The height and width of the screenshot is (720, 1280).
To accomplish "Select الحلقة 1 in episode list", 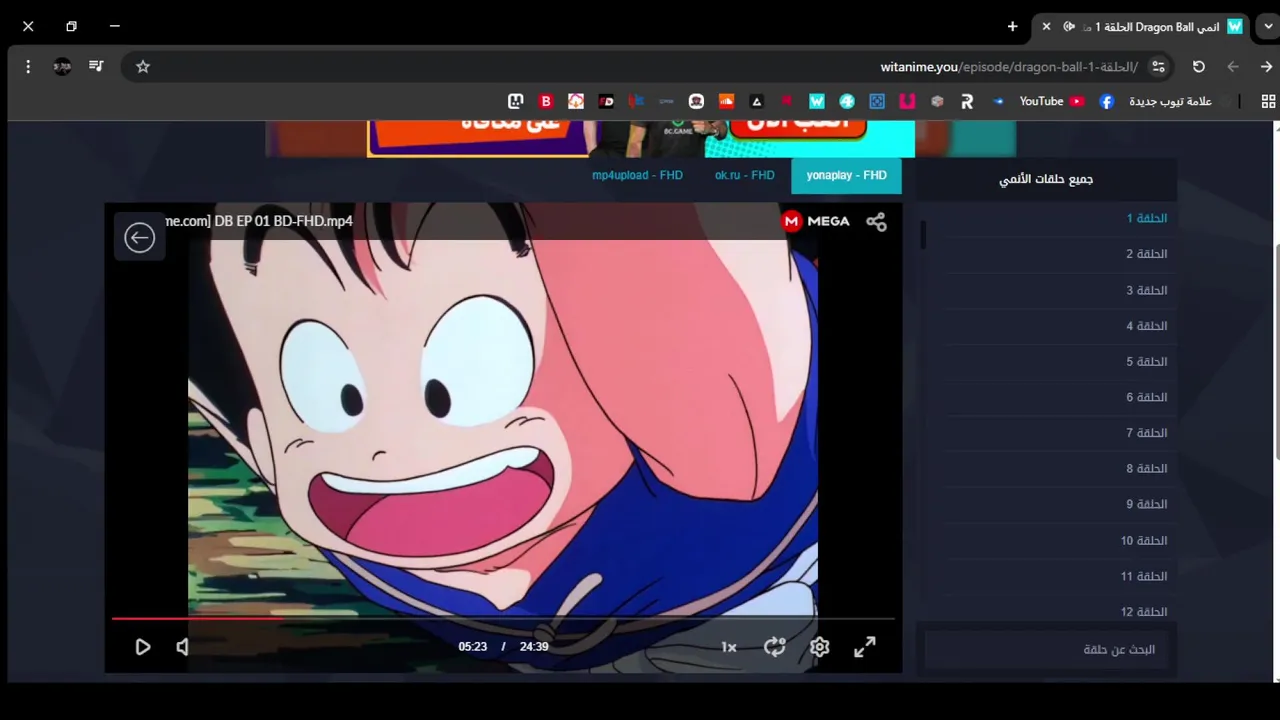I will [1147, 218].
